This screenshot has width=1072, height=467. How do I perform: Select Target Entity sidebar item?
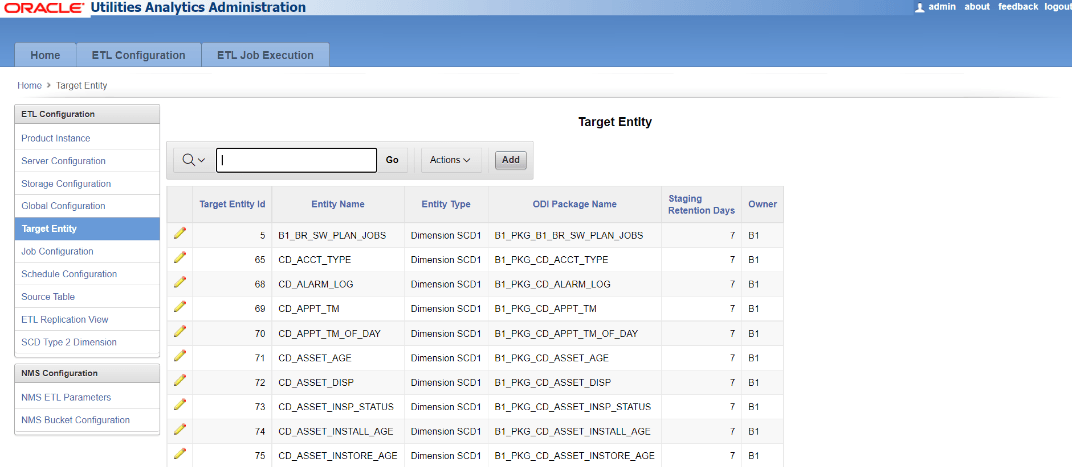[87, 229]
